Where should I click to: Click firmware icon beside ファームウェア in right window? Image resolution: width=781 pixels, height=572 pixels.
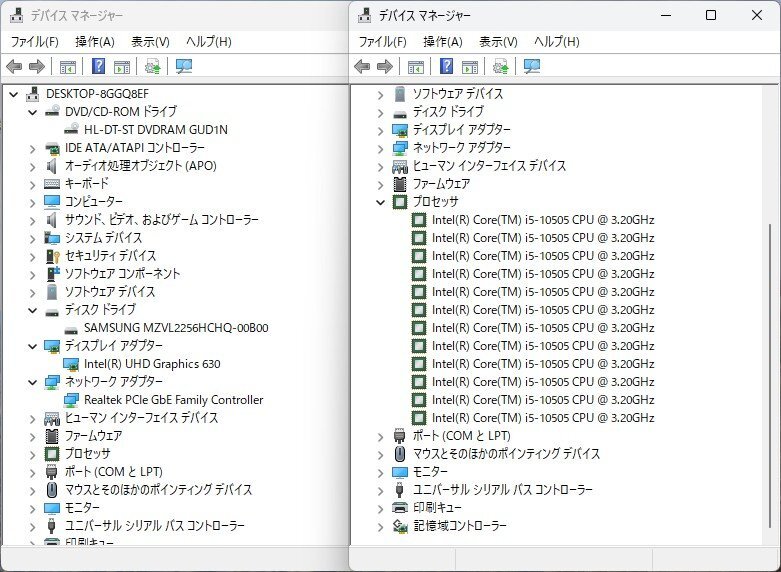400,184
